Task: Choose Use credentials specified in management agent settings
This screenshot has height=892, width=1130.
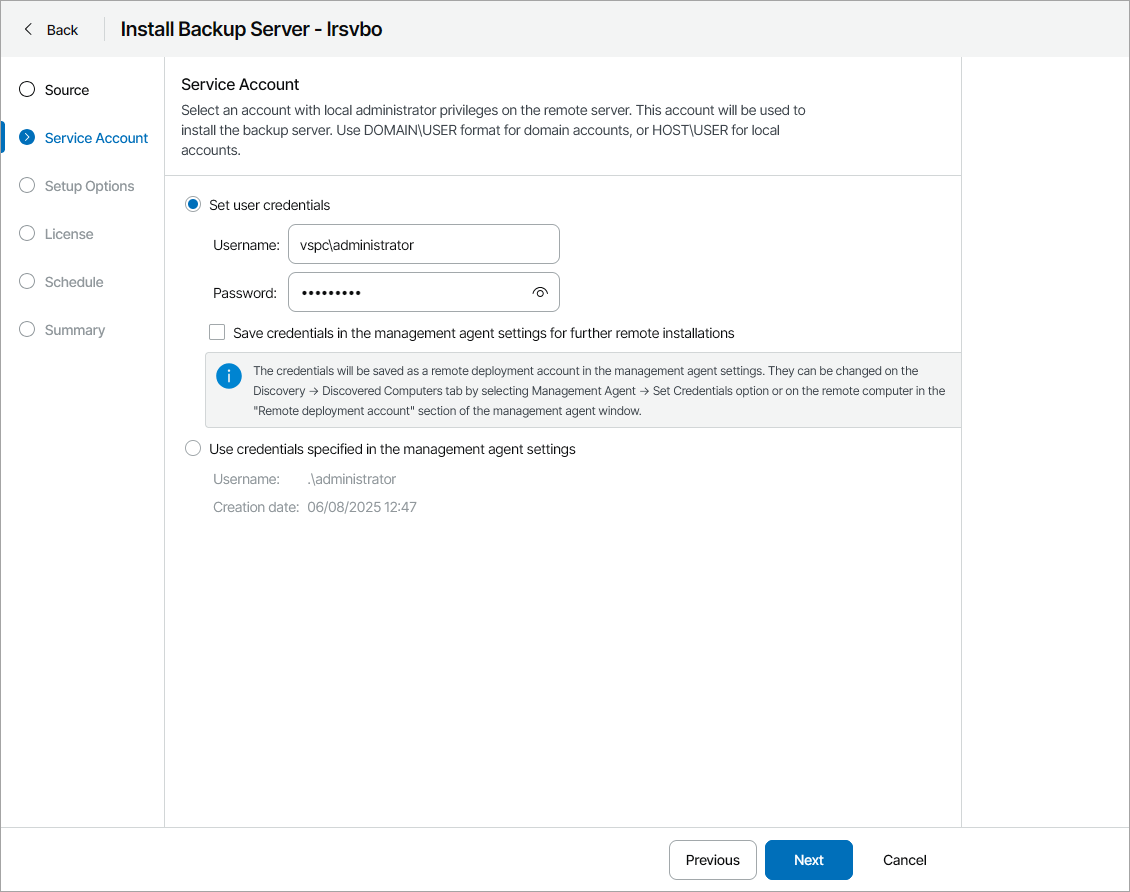Action: (x=192, y=448)
